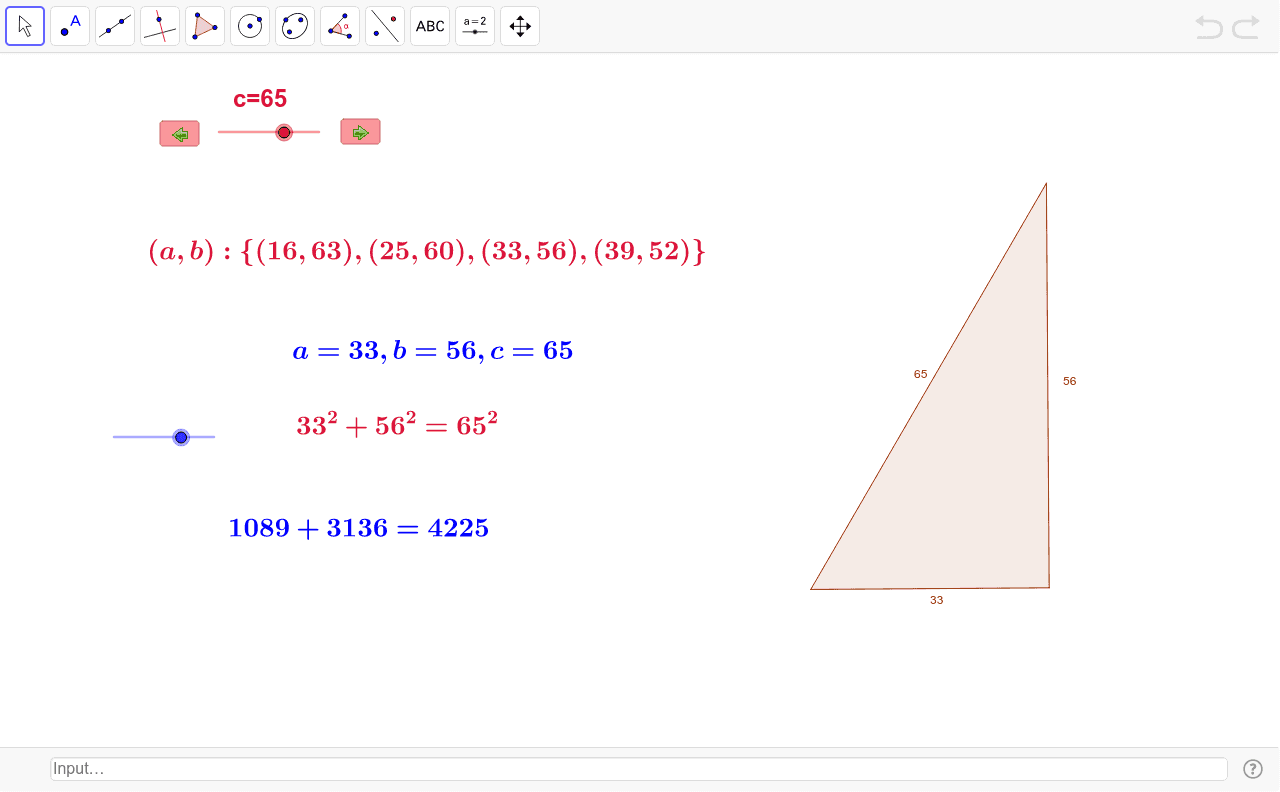This screenshot has height=792, width=1280.
Task: Select the Move tool
Action: (x=25, y=26)
